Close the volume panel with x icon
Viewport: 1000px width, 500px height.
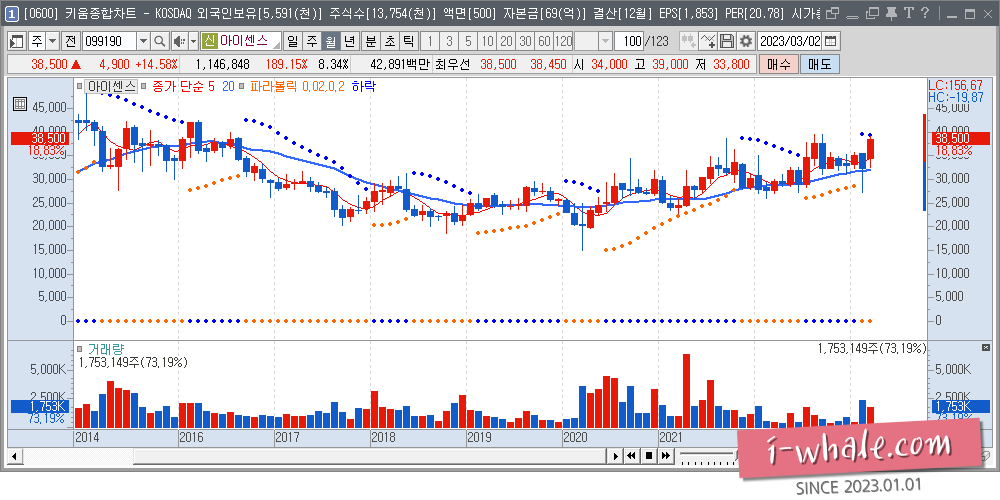pos(986,346)
